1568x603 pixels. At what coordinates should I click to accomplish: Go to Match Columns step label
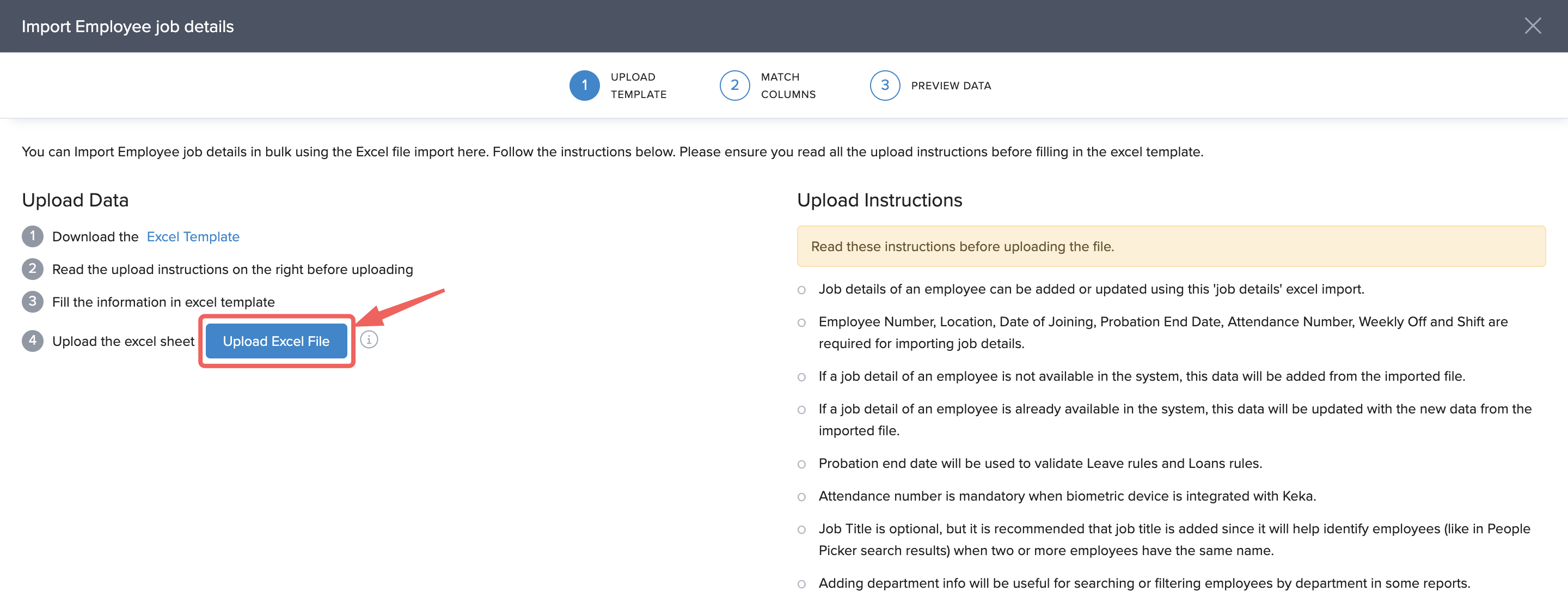[x=788, y=86]
